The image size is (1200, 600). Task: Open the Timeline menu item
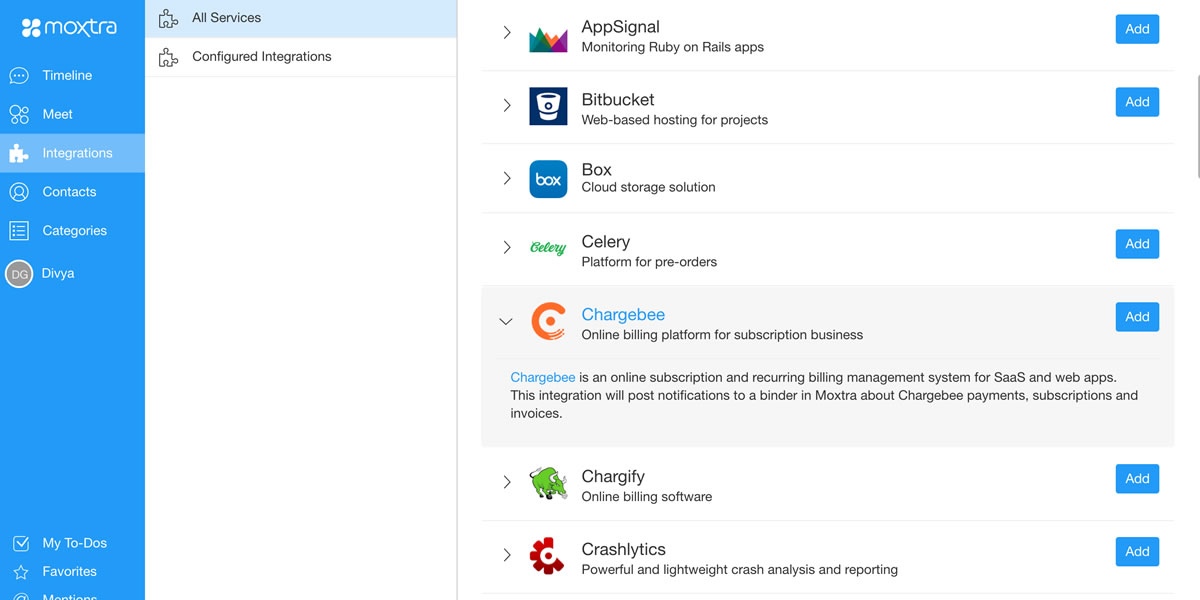click(x=72, y=75)
